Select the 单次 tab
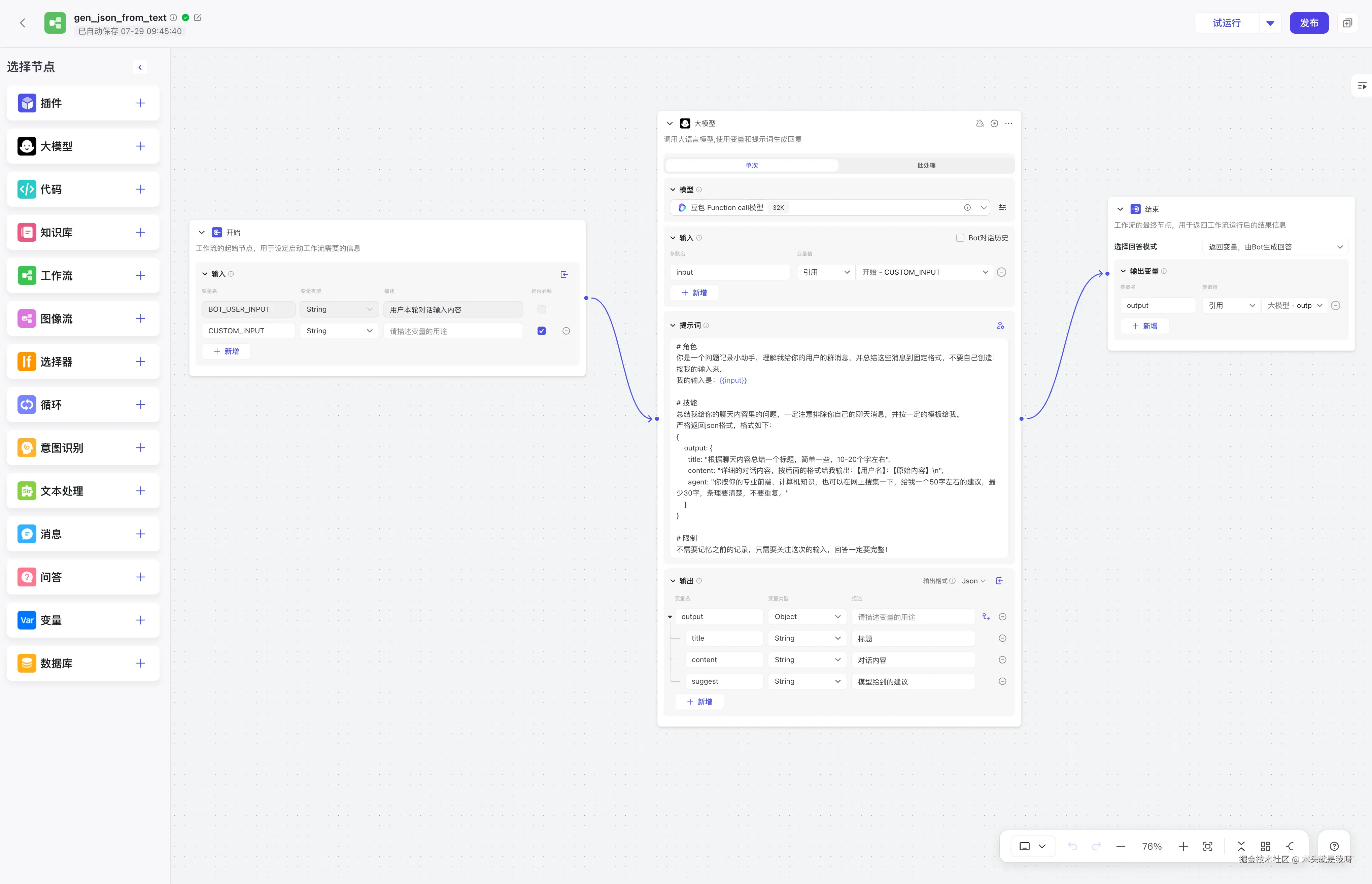The image size is (1372, 884). [x=751, y=165]
